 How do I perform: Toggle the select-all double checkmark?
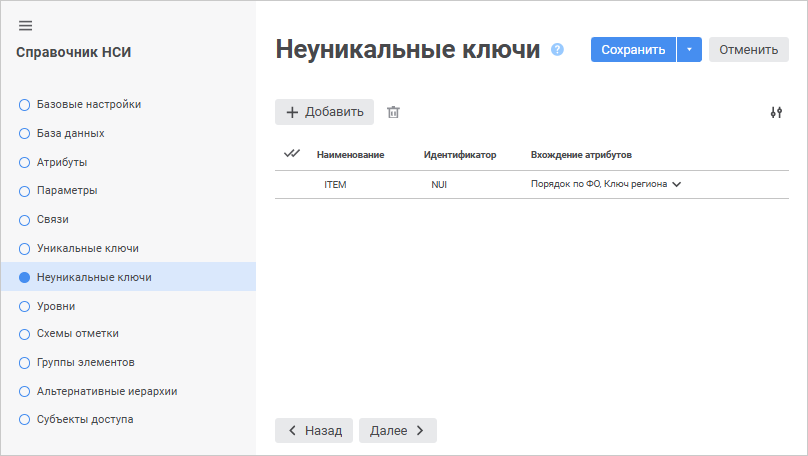[x=292, y=154]
